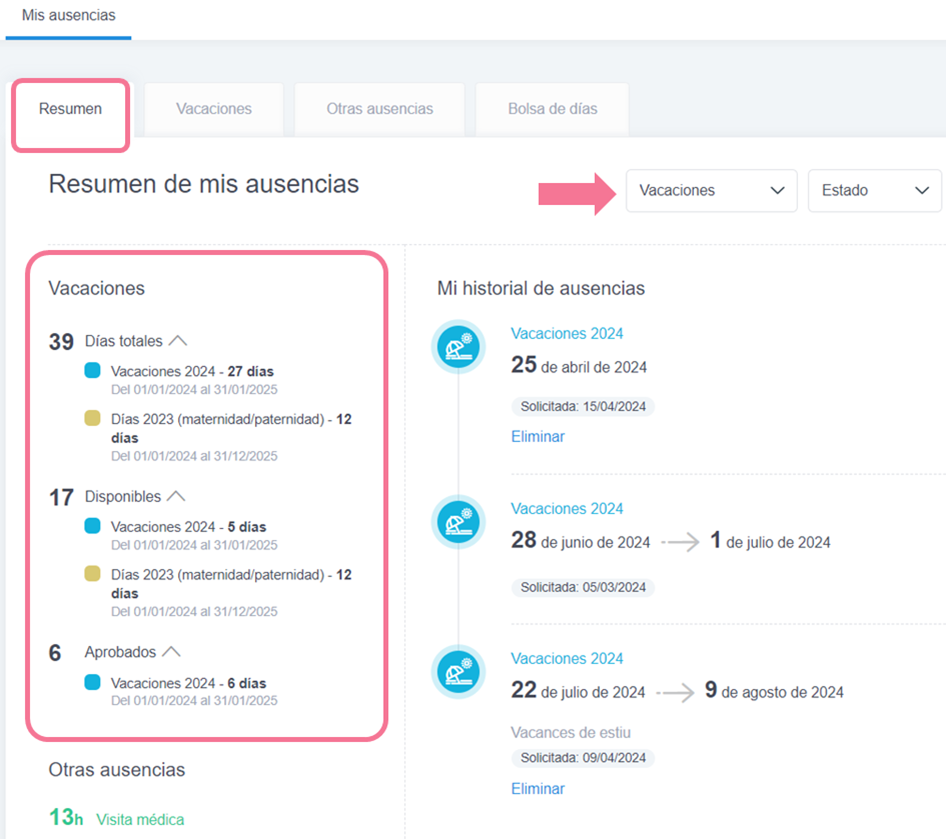
Task: Collapse the Disponibles section
Action: tap(176, 496)
